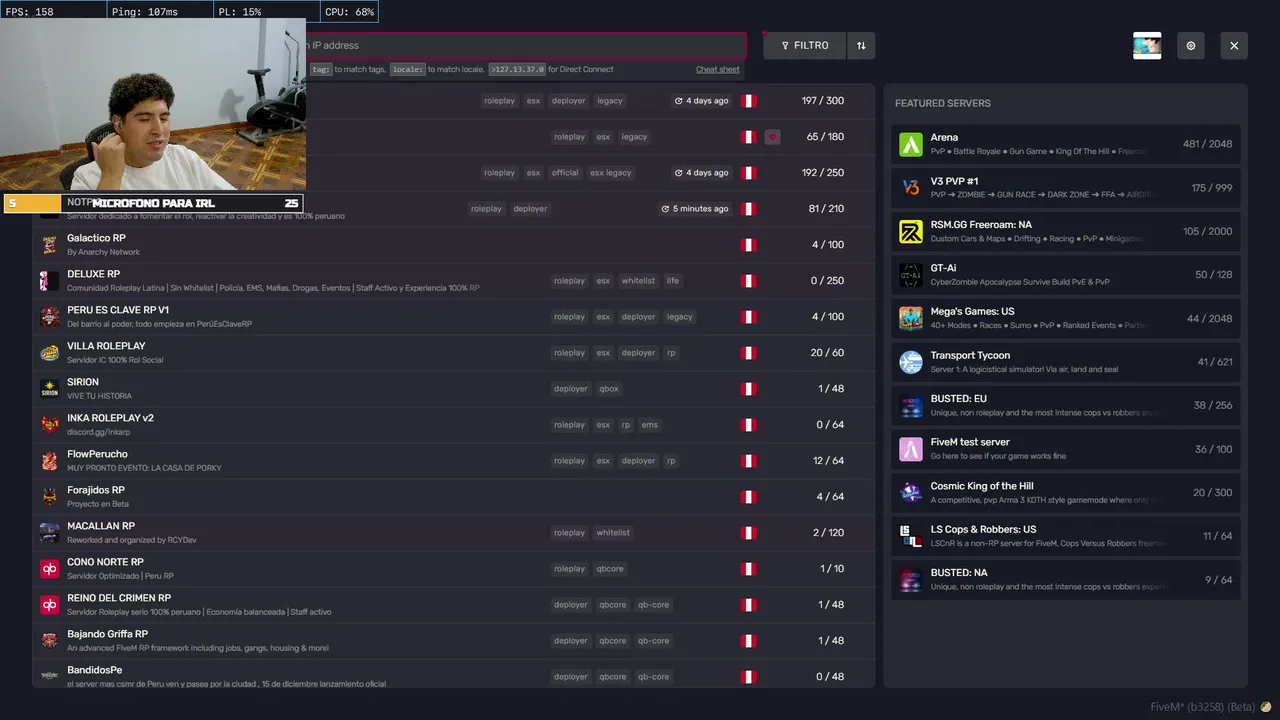Click the Forajidos RP server icon
This screenshot has height=720, width=1280.
click(50, 497)
